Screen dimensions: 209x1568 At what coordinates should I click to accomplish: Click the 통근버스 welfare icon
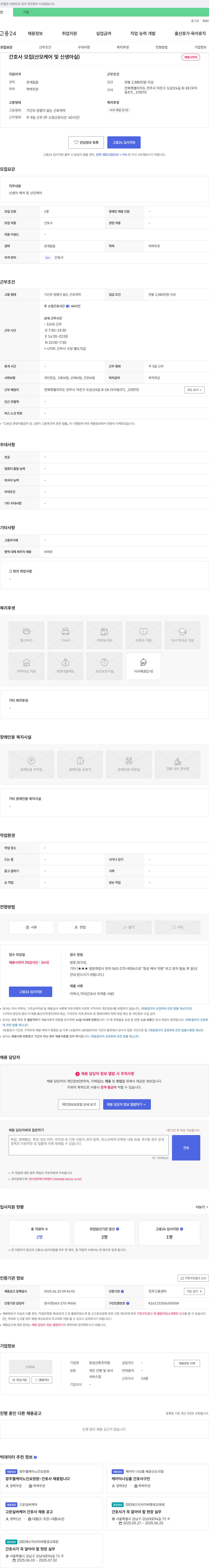[26, 635]
